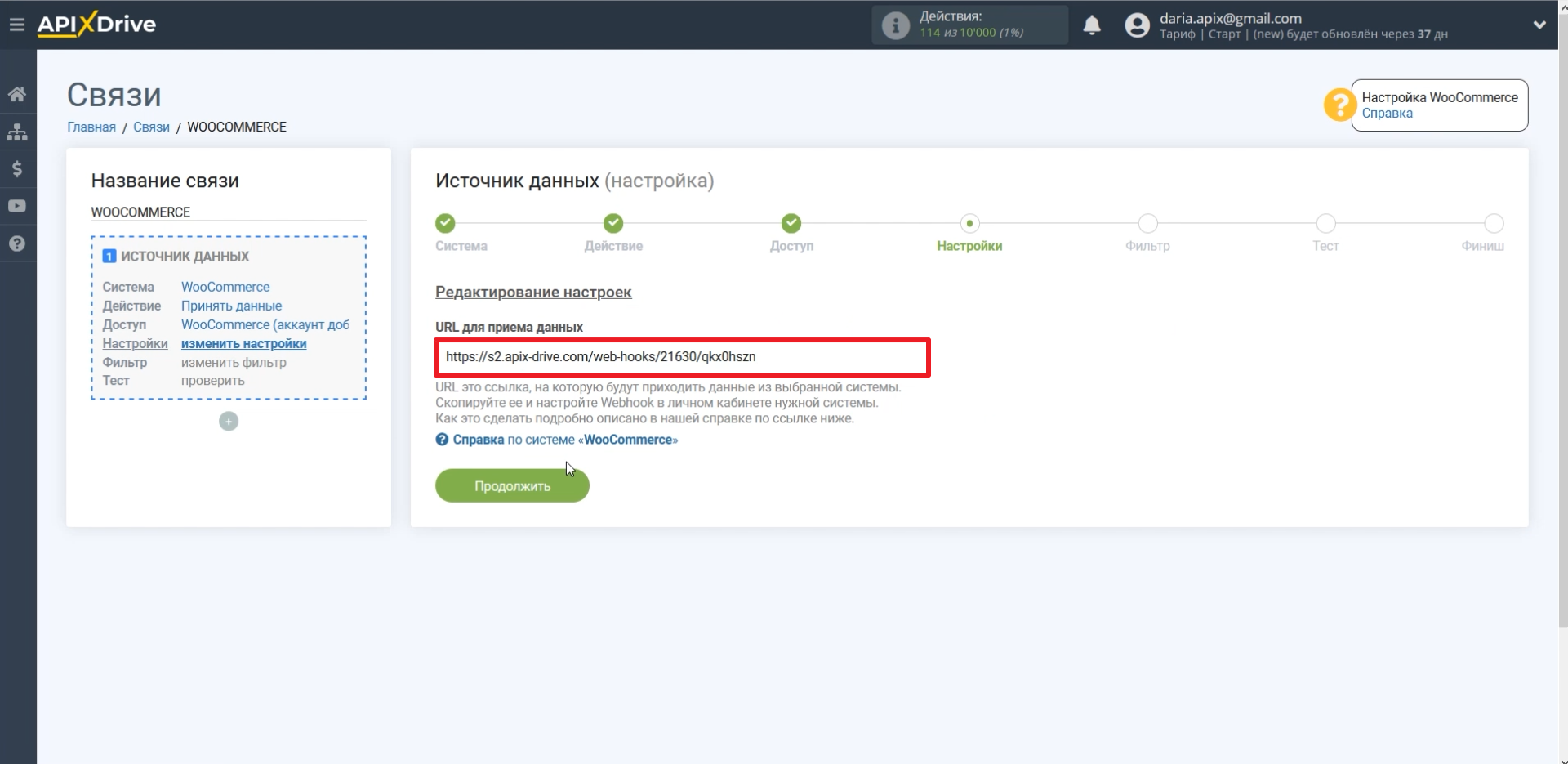Select the Тест step marker

coord(1325,223)
